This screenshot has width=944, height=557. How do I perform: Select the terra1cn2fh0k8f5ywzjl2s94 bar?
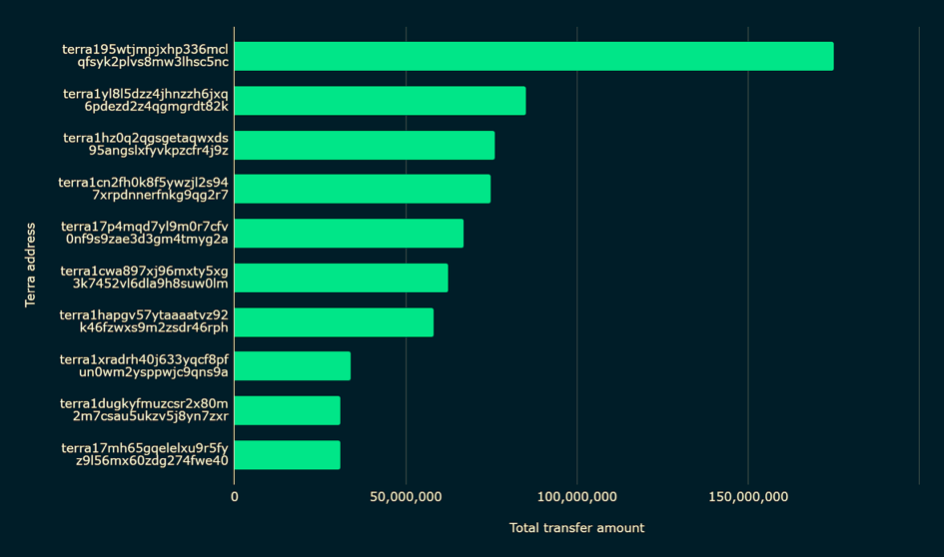click(x=362, y=189)
